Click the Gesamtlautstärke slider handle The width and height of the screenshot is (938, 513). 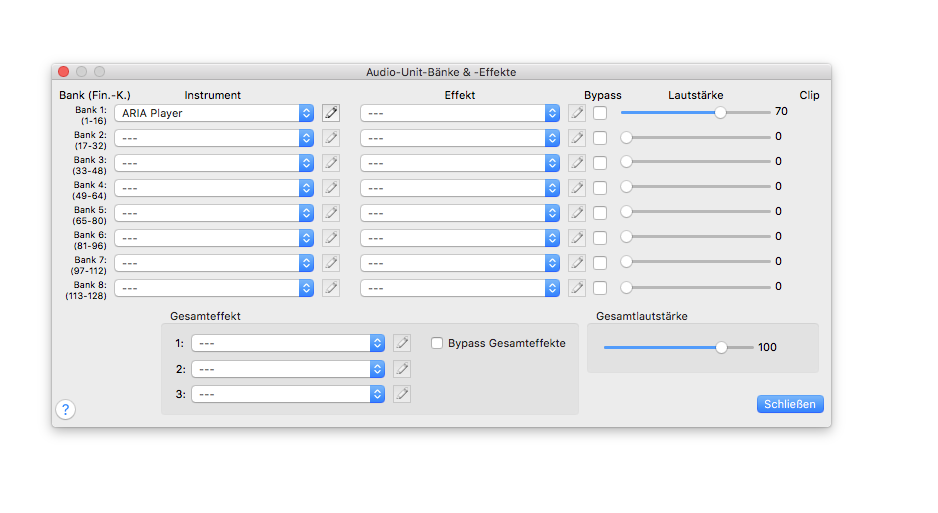click(x=721, y=347)
